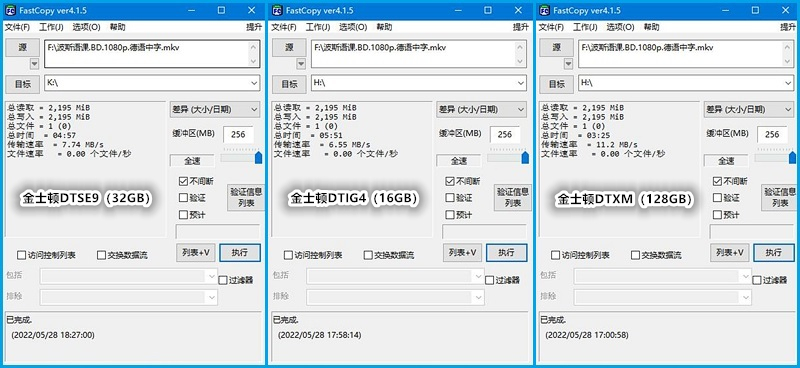Open 验证信息列表 in DTIG4 window
800x368 pixels.
[x=513, y=198]
